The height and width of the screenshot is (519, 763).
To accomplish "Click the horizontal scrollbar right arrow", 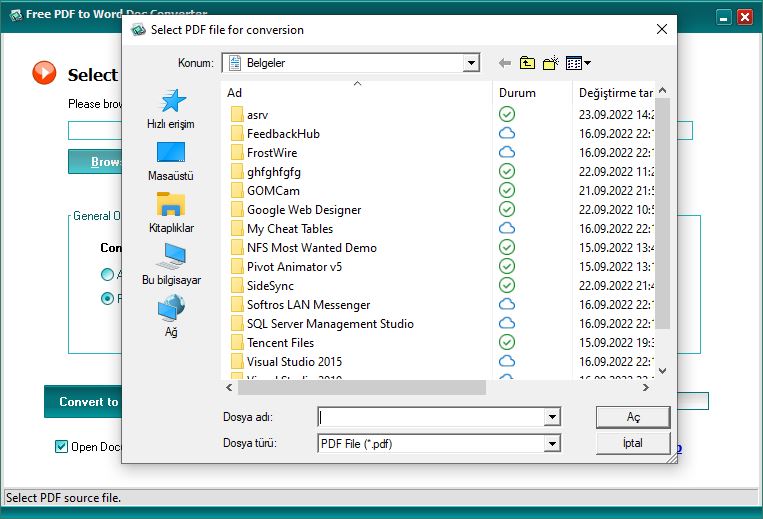I will point(646,388).
